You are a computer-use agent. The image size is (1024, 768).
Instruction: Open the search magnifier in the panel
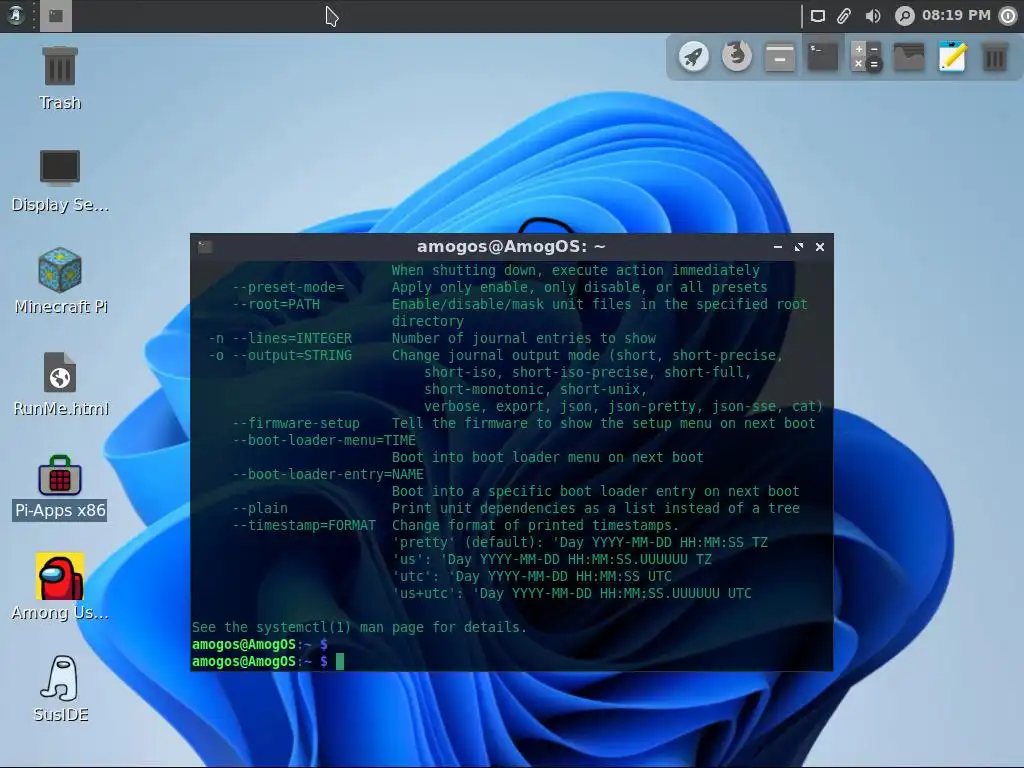click(x=904, y=16)
